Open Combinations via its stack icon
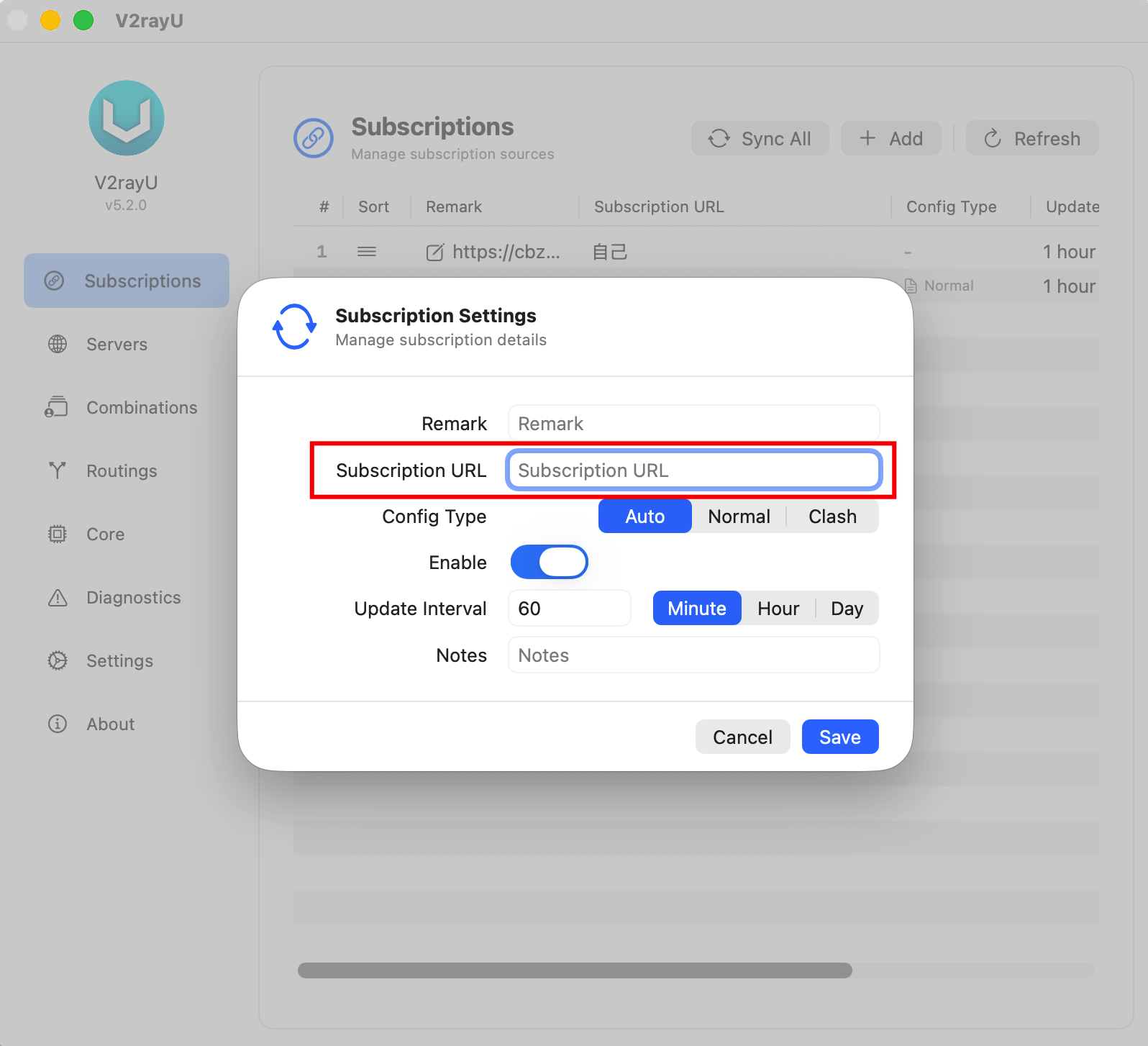The height and width of the screenshot is (1046, 1148). tap(56, 407)
